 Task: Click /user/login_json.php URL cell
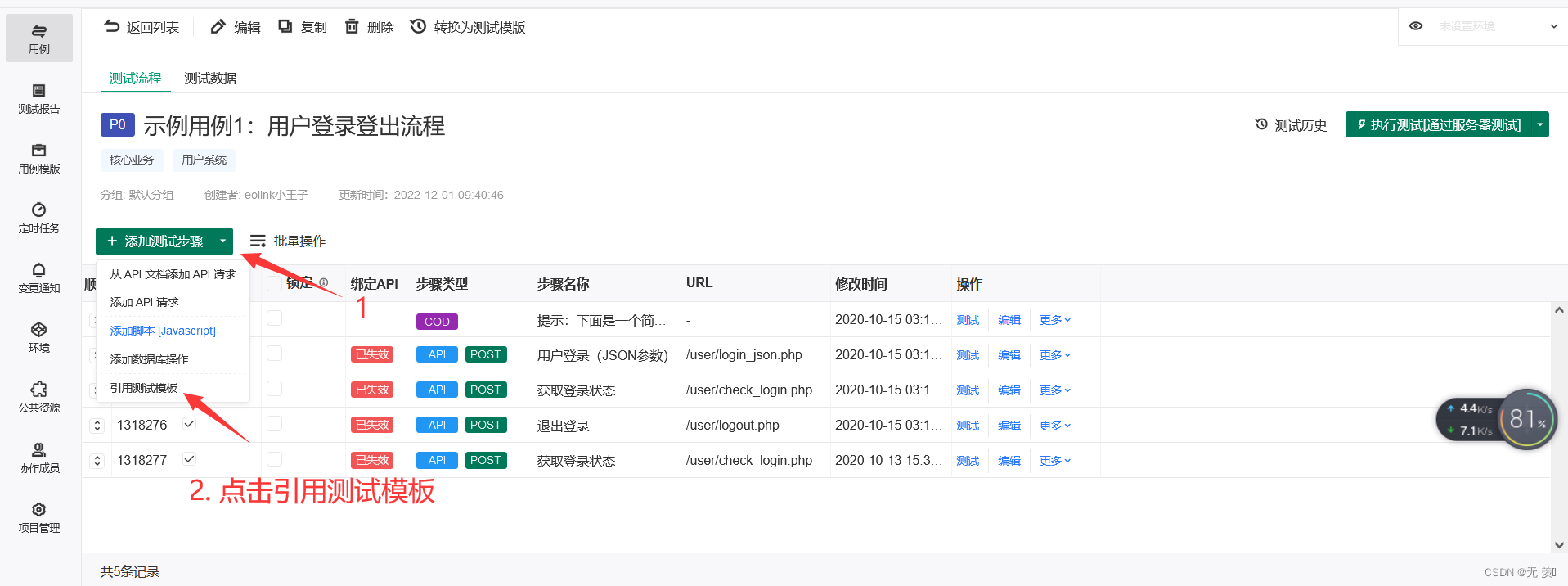744,354
